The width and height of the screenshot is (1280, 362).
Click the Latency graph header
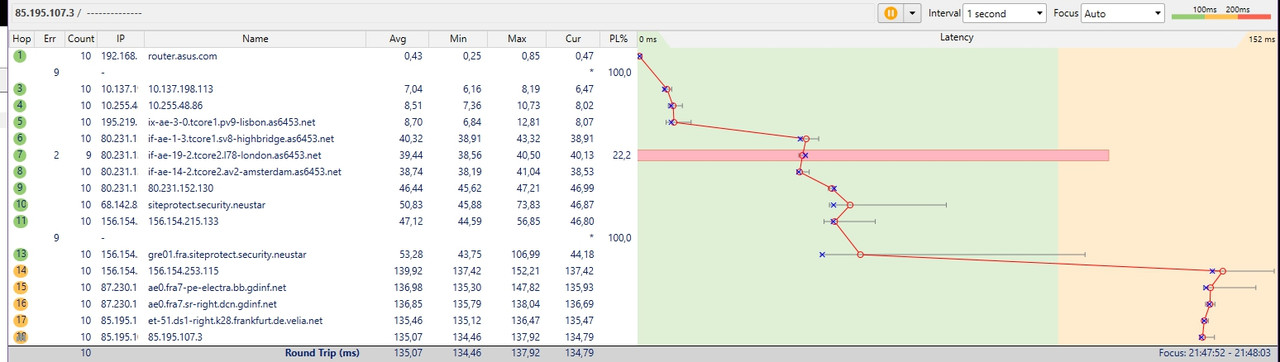[957, 38]
